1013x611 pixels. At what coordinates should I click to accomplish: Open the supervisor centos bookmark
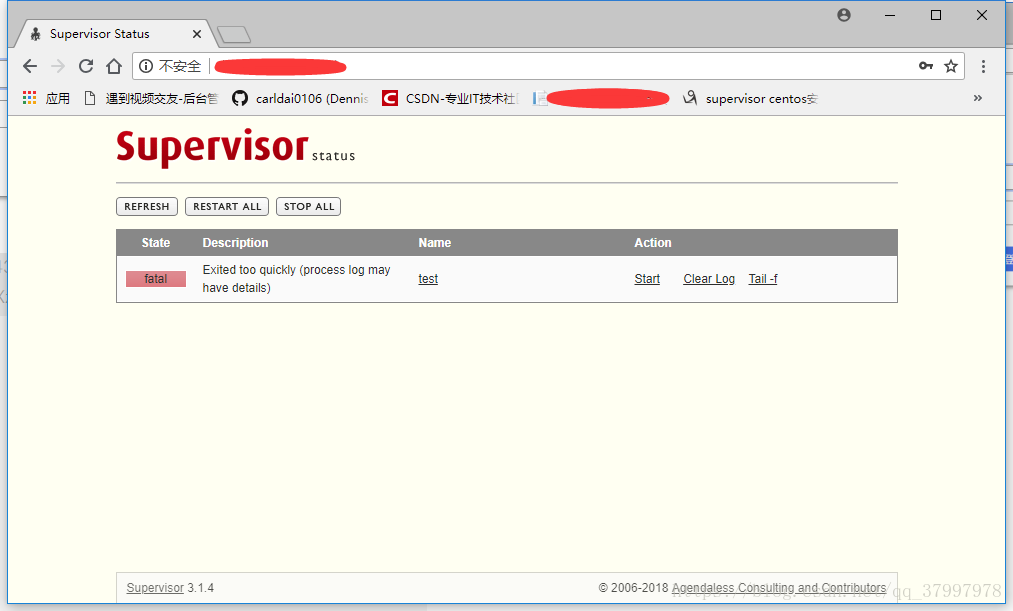tap(751, 98)
